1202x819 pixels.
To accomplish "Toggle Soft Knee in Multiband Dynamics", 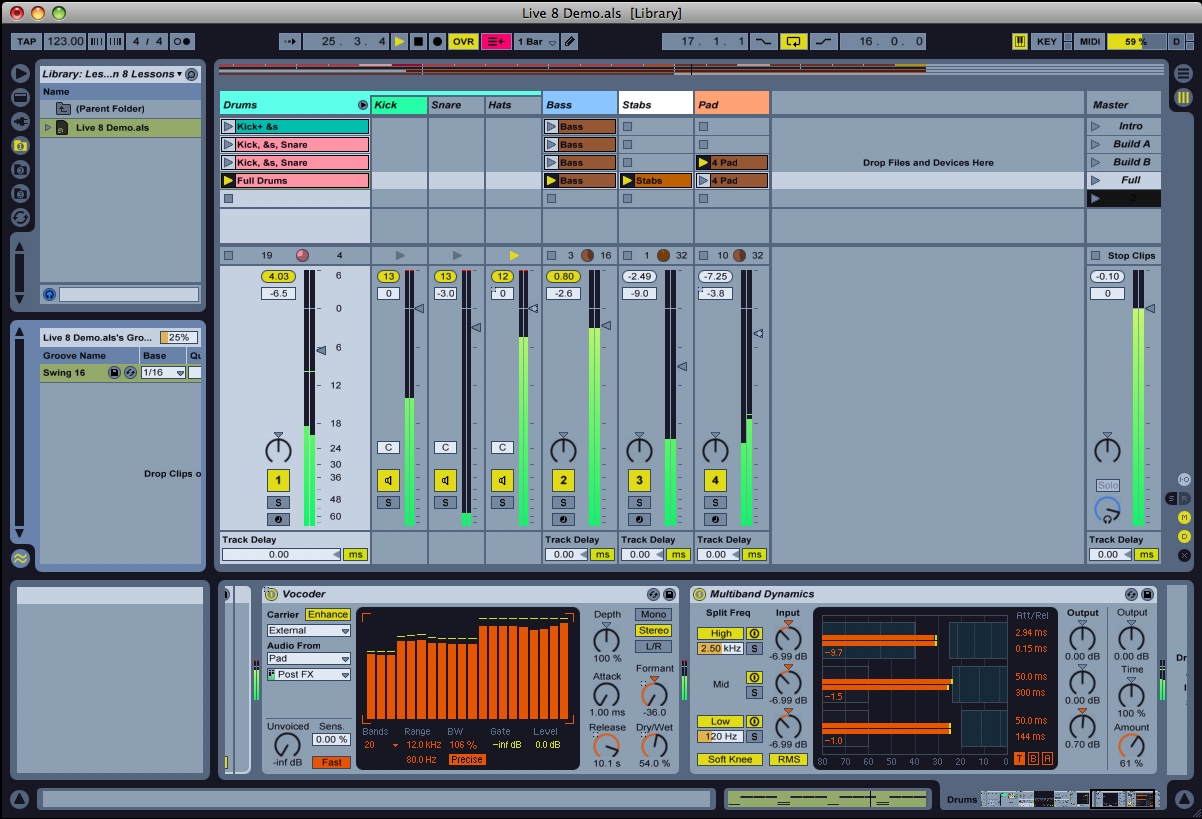I will [x=730, y=759].
